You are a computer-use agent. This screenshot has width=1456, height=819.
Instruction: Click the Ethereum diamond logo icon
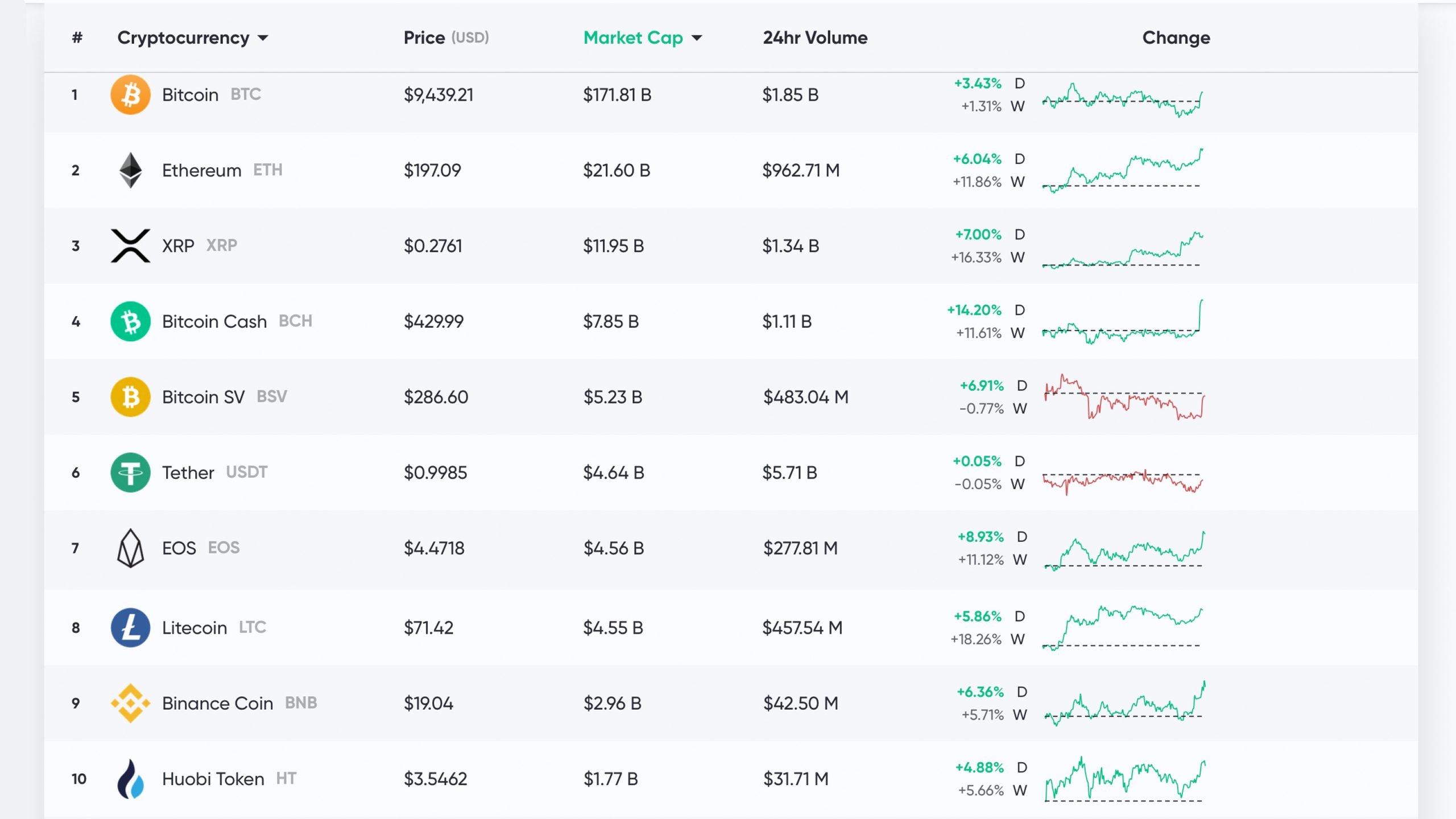(x=130, y=170)
